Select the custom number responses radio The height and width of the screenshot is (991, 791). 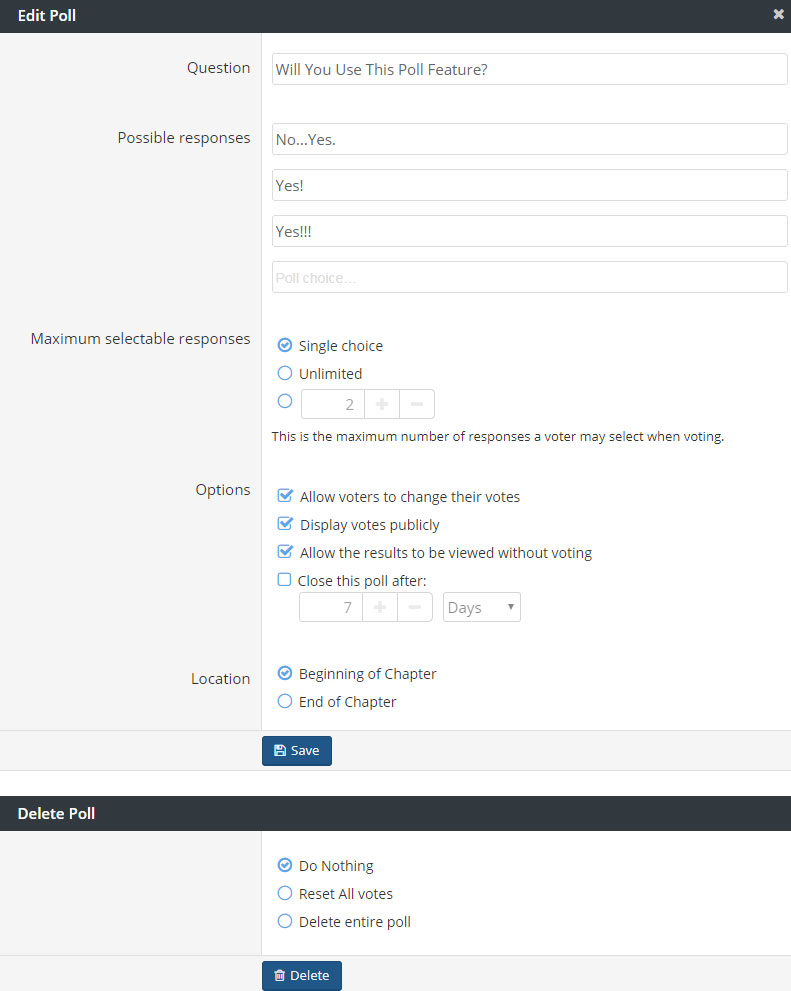click(285, 401)
